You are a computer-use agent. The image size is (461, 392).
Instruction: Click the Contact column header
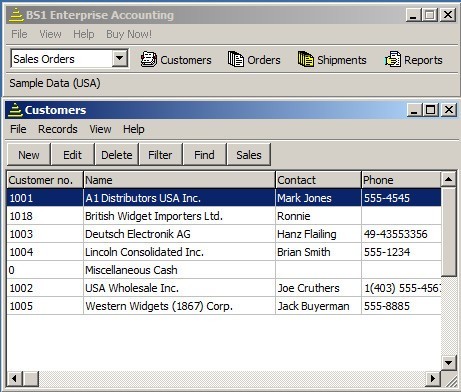(x=318, y=180)
